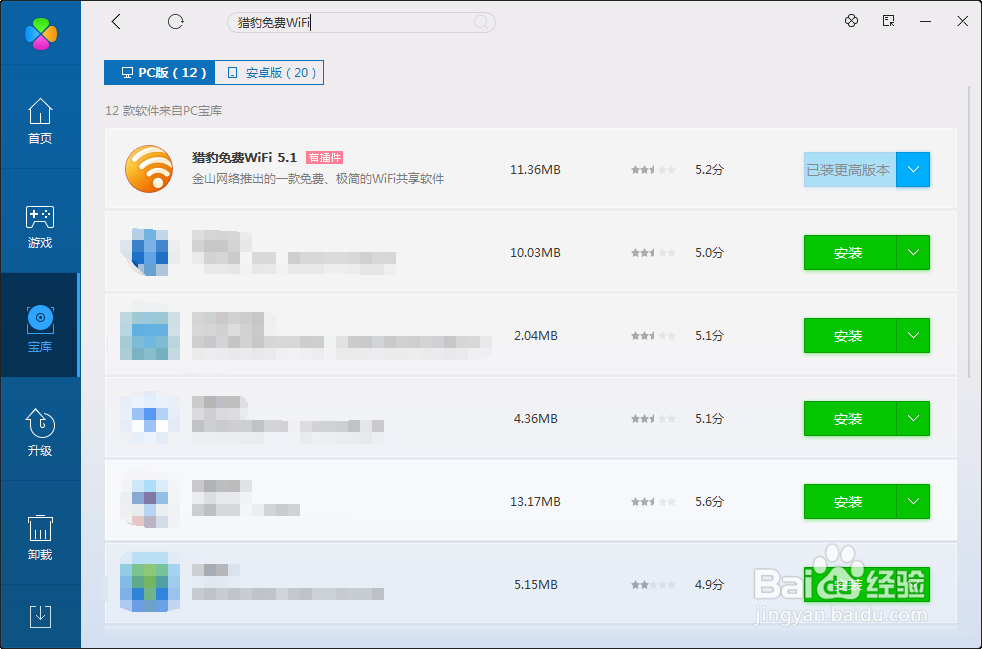Click the 12 款软件来自PC宝库 label
The image size is (982, 649).
click(x=163, y=111)
